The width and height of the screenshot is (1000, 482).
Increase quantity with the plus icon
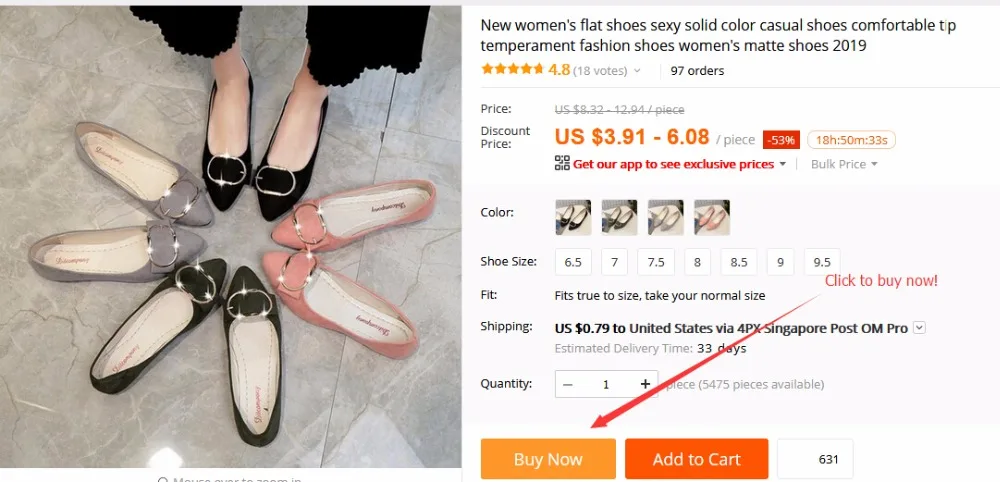(645, 384)
